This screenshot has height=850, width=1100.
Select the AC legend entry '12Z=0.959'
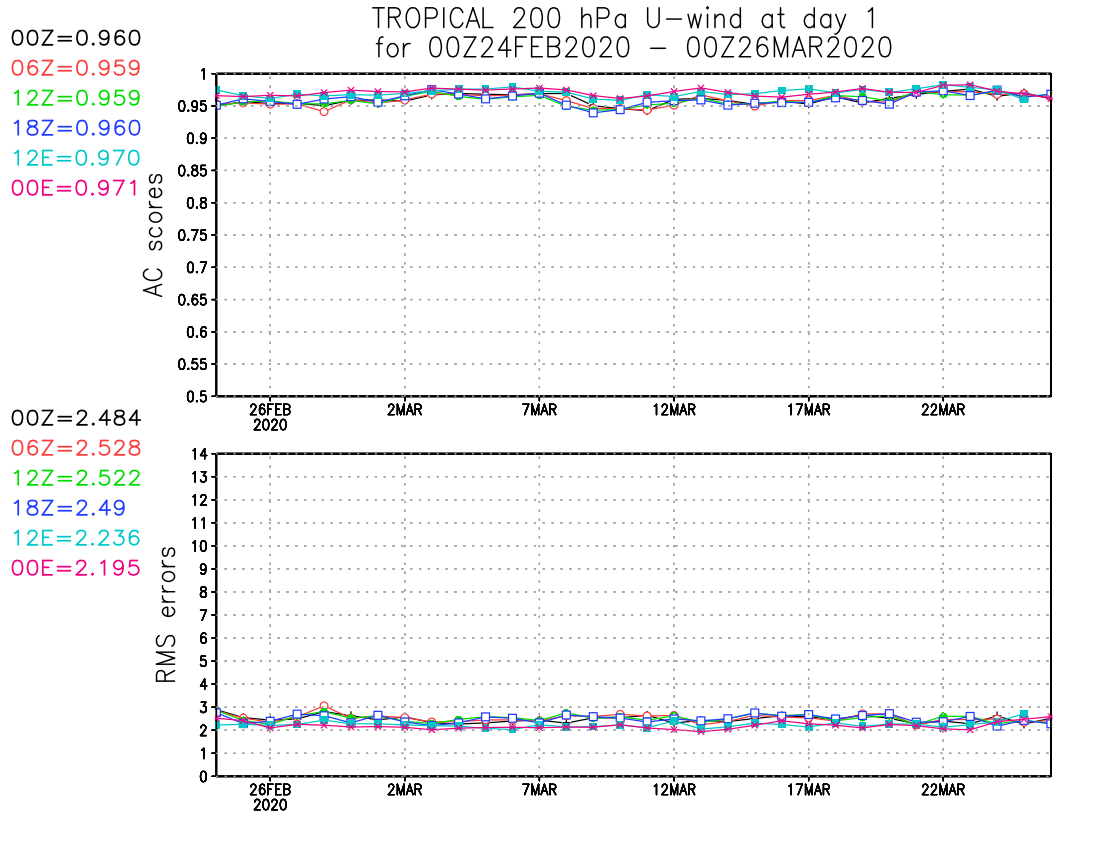[x=76, y=98]
